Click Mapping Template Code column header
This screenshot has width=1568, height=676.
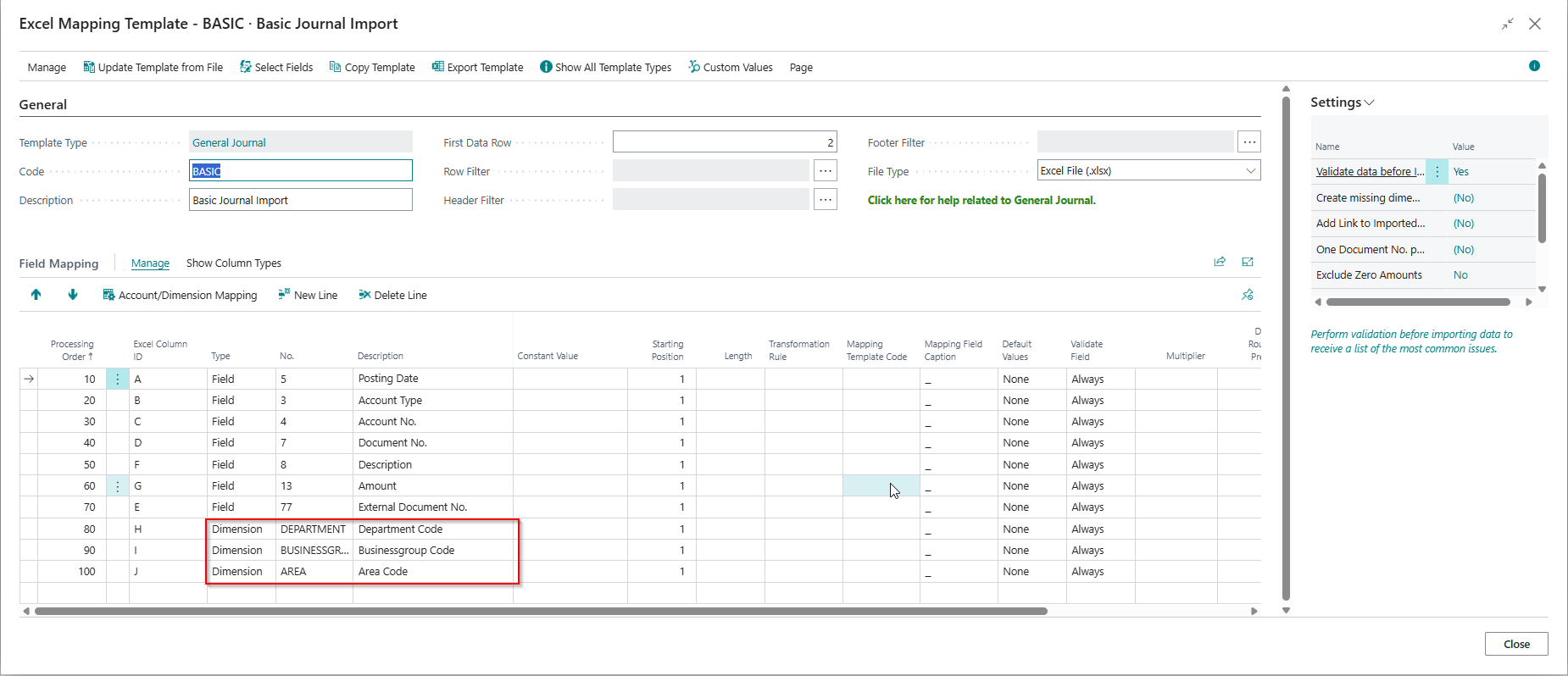(876, 350)
